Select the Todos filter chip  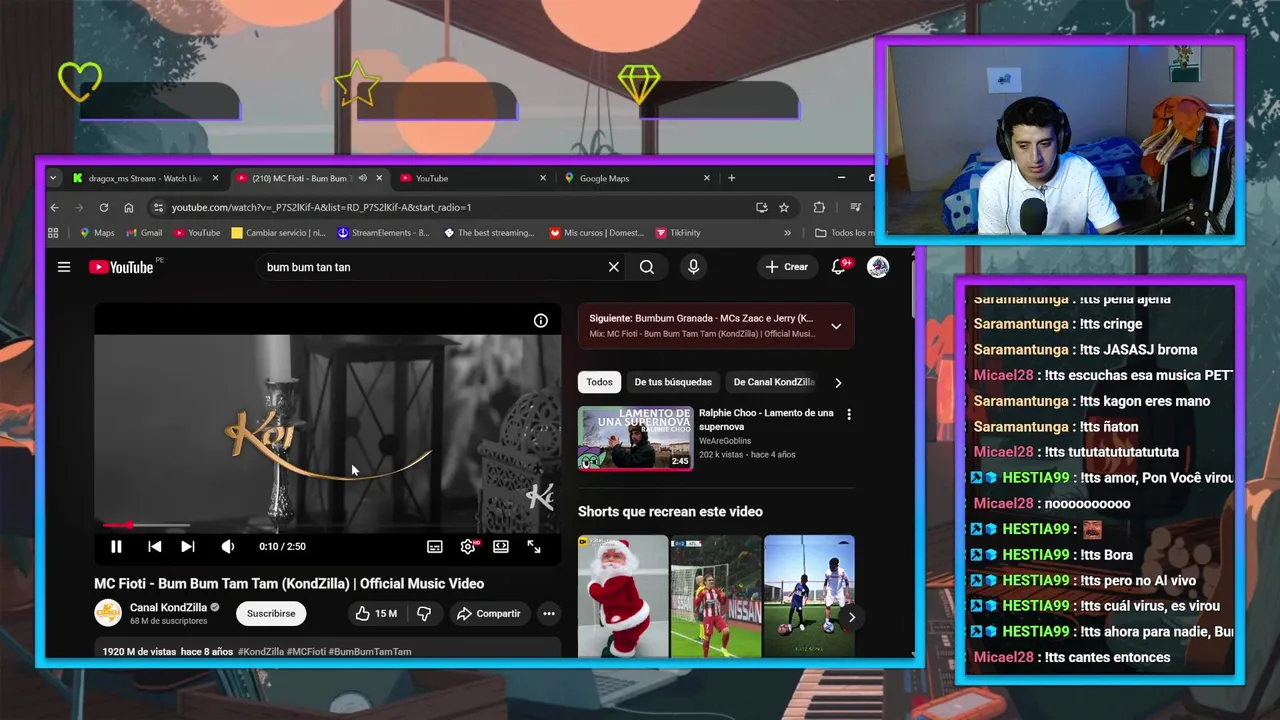click(x=600, y=382)
